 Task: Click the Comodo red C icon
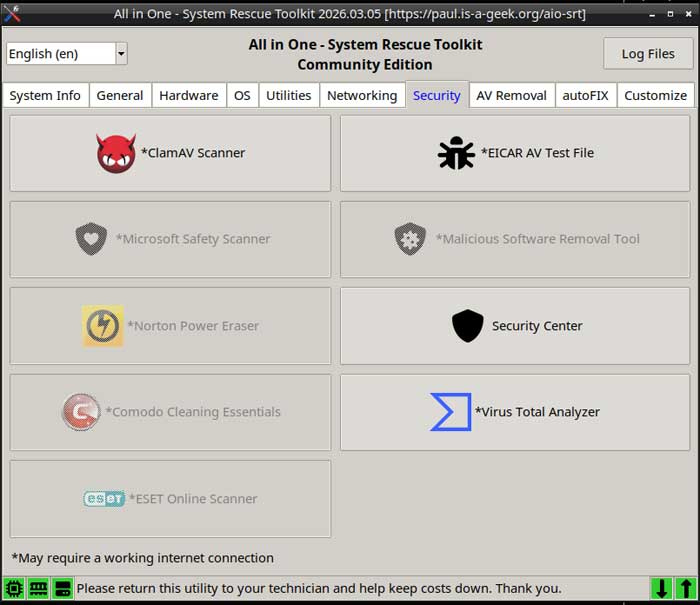81,412
